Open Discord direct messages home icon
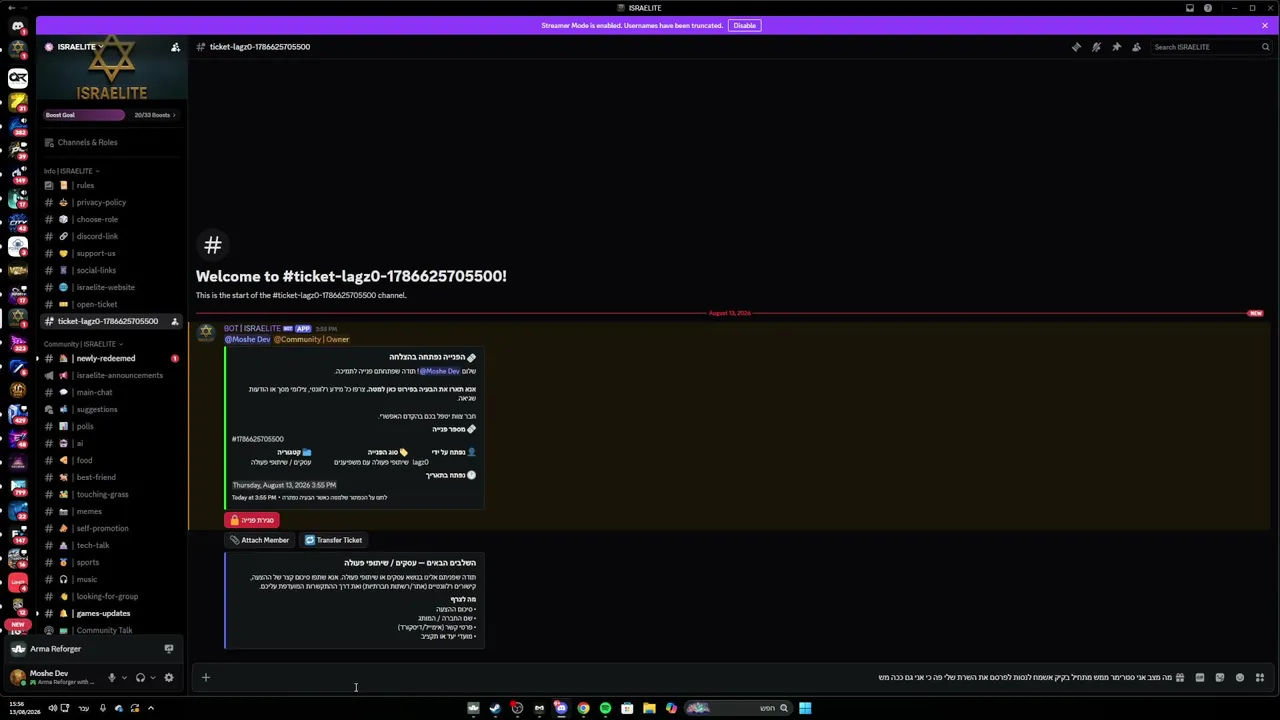1280x720 pixels. click(x=18, y=26)
